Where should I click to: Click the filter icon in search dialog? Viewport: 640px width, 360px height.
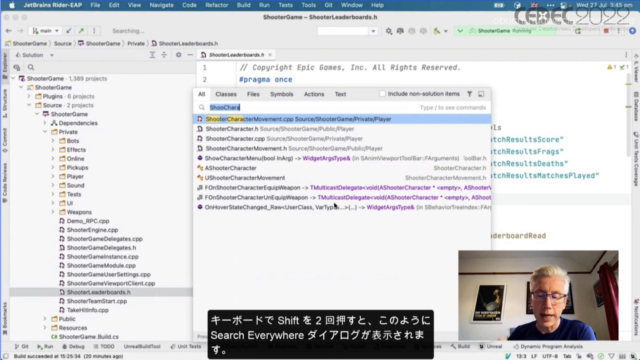pos(470,94)
